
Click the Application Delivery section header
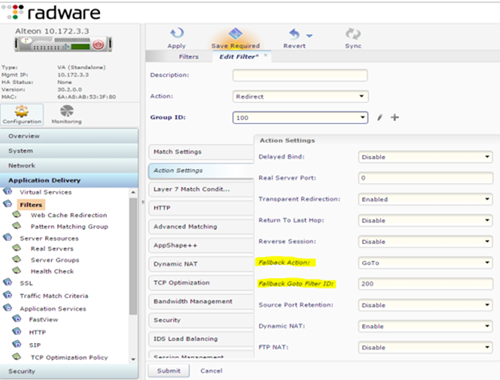69,180
